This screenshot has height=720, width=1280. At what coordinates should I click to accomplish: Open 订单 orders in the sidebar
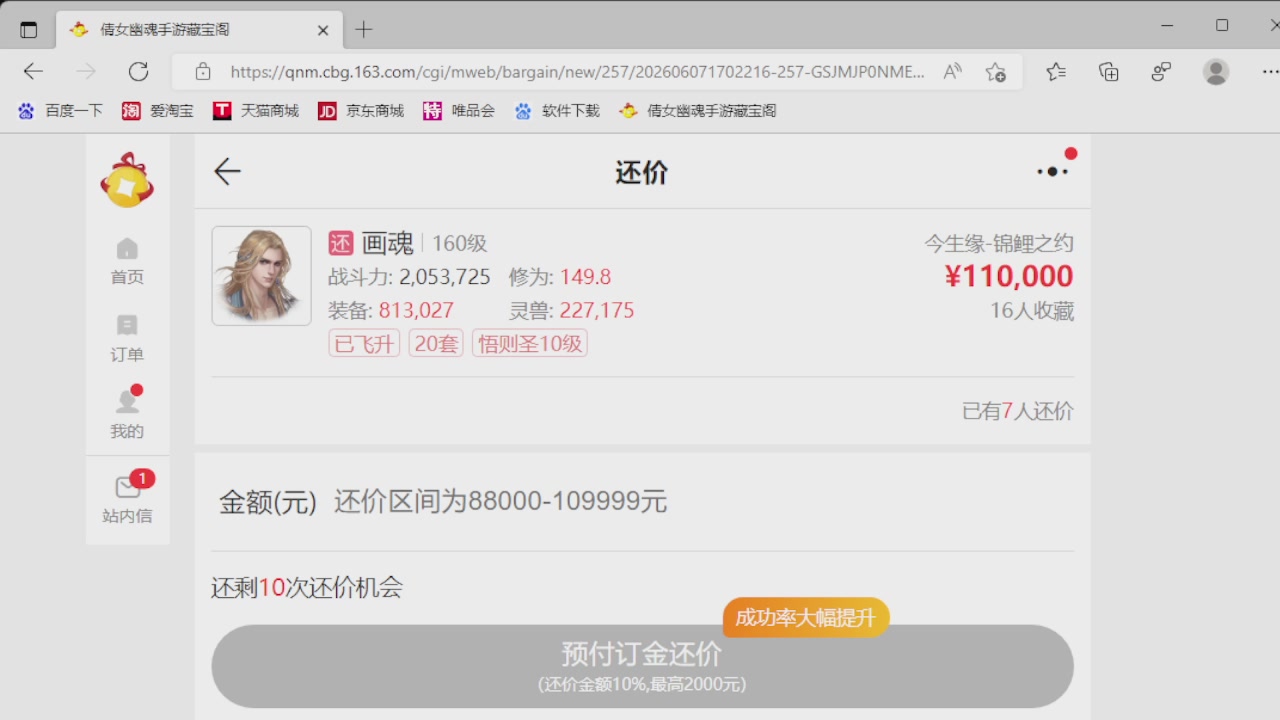[127, 339]
